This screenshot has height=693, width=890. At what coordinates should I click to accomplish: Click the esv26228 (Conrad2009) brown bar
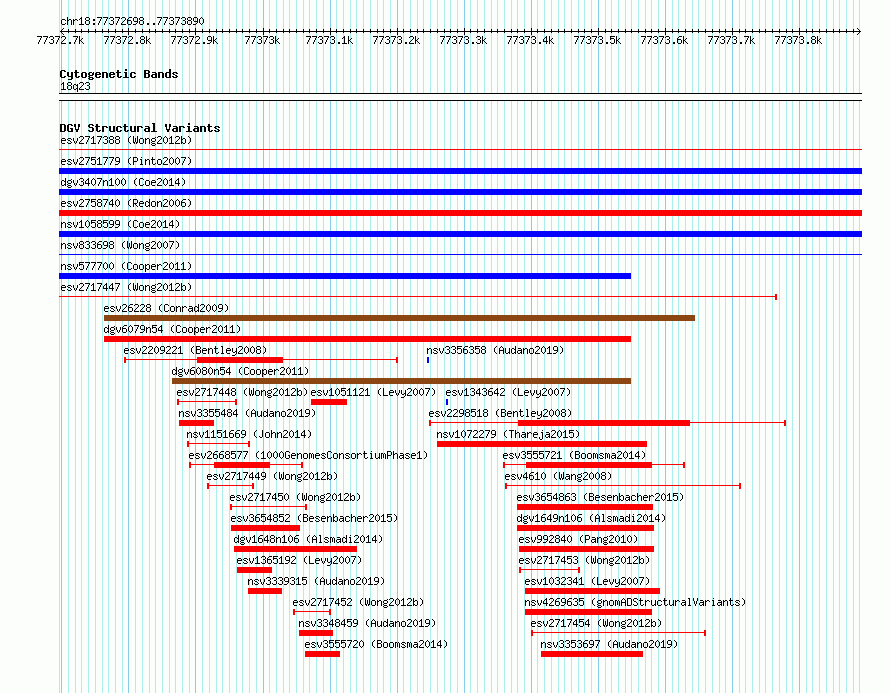click(x=399, y=318)
